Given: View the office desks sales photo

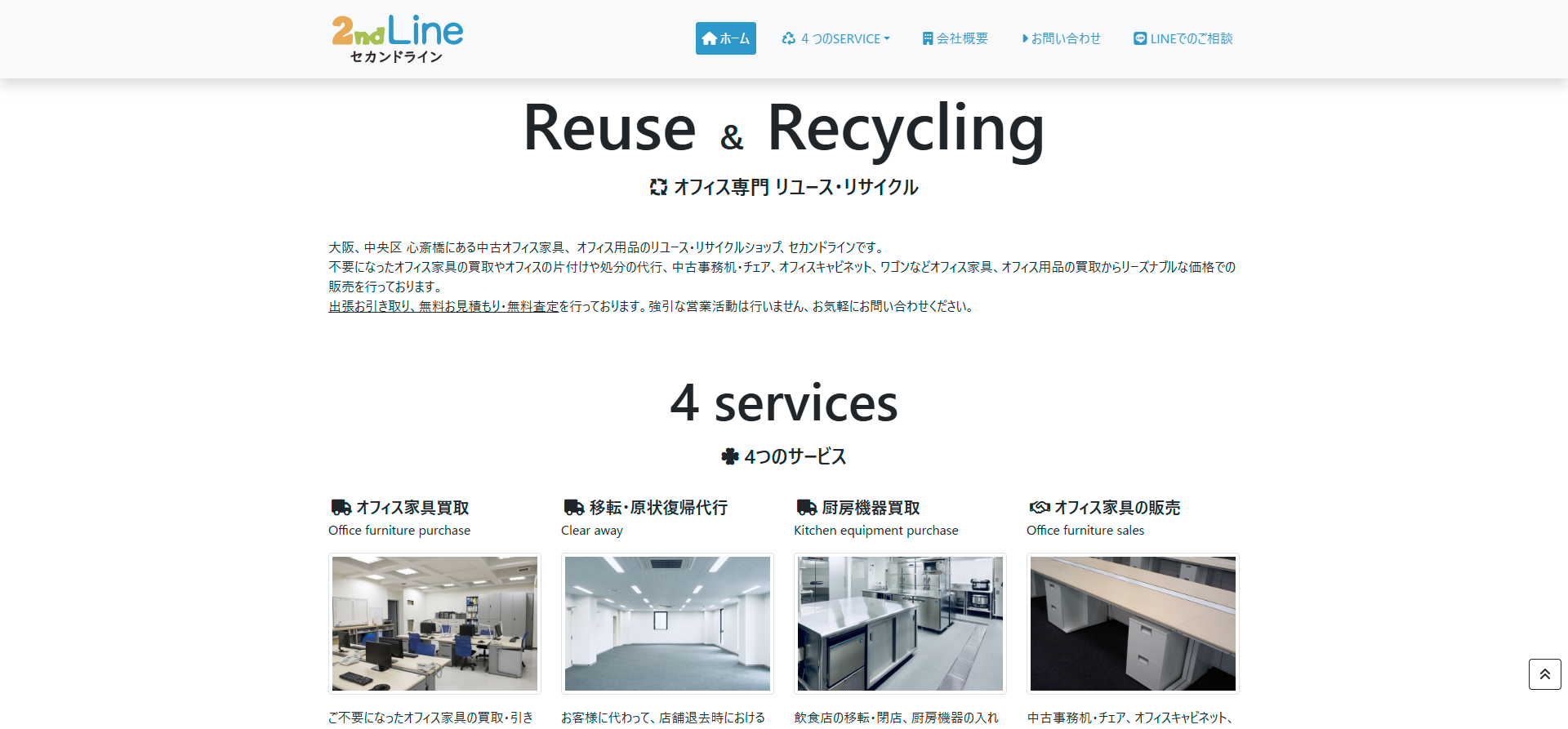Looking at the screenshot, I should click(x=1133, y=624).
